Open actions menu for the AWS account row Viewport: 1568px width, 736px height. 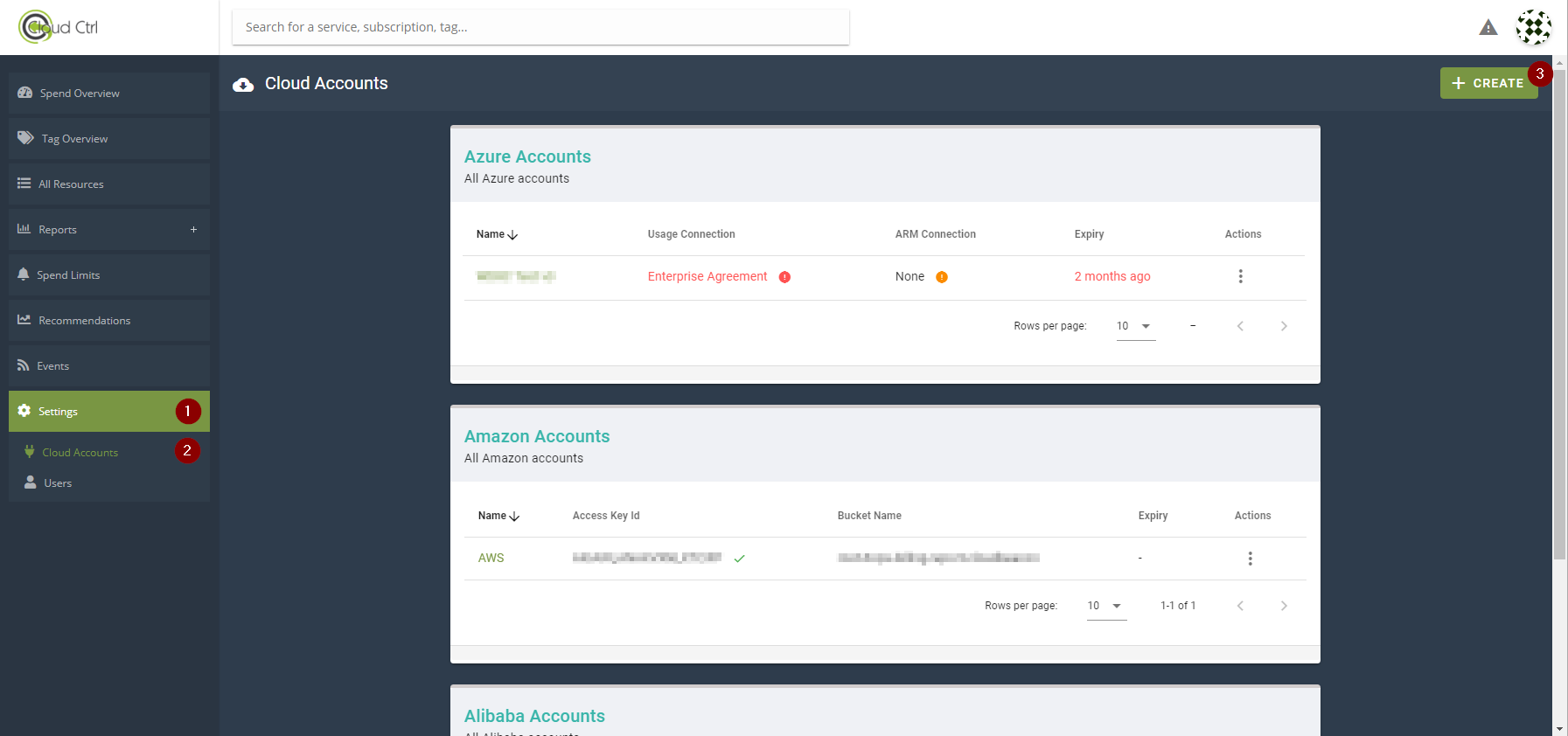tap(1250, 559)
